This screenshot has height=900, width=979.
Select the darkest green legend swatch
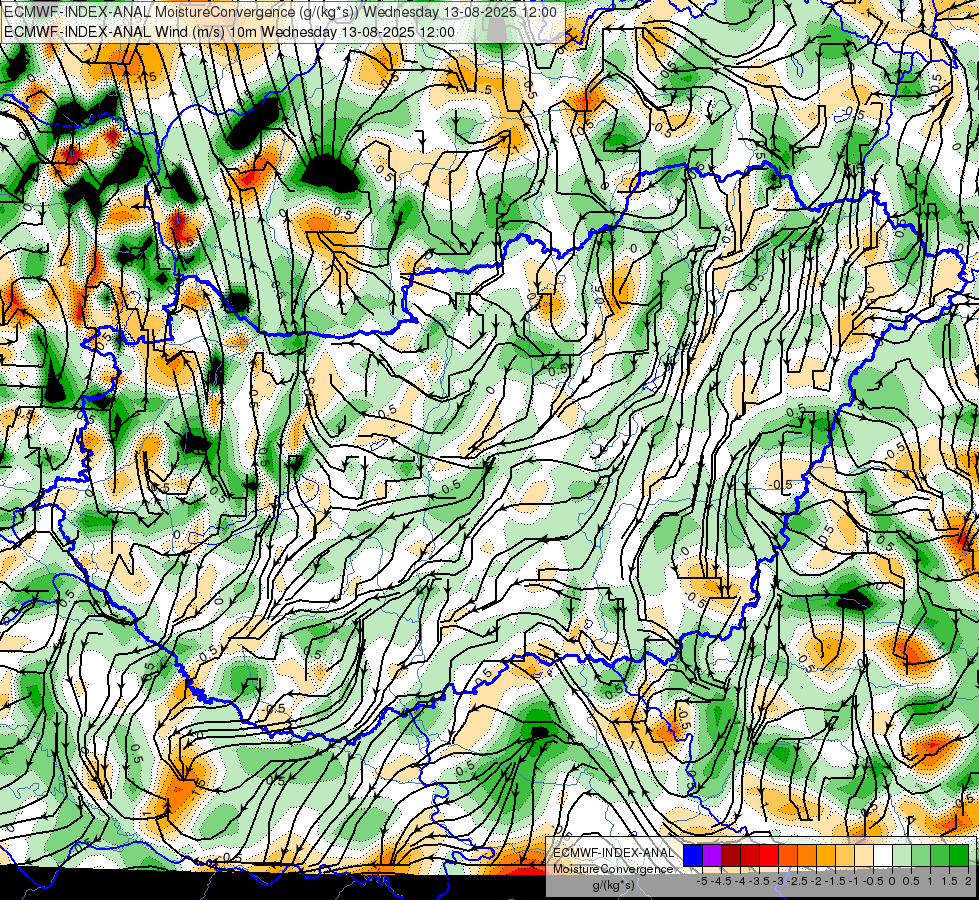[959, 855]
